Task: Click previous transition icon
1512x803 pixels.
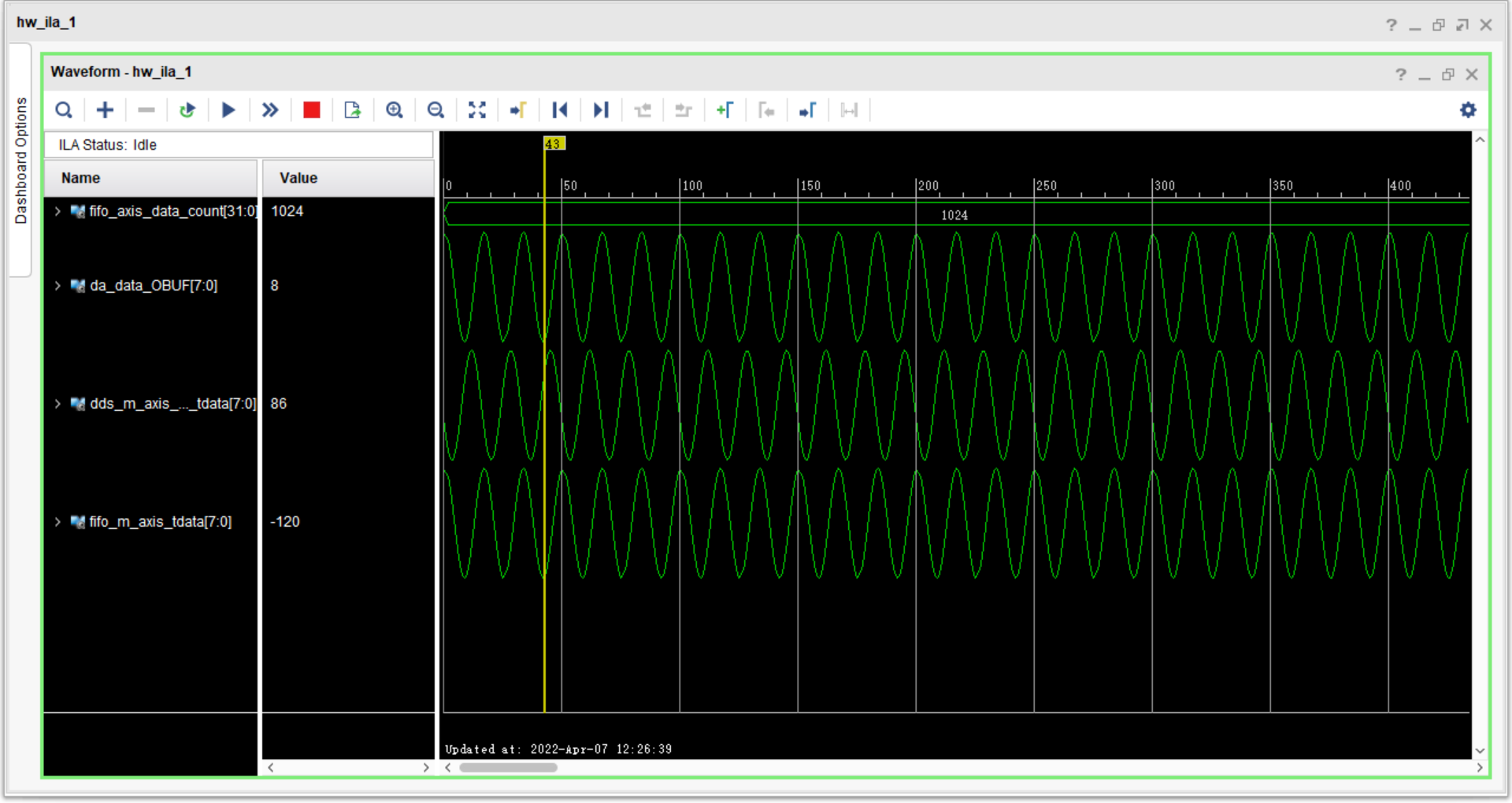Action: 643,110
